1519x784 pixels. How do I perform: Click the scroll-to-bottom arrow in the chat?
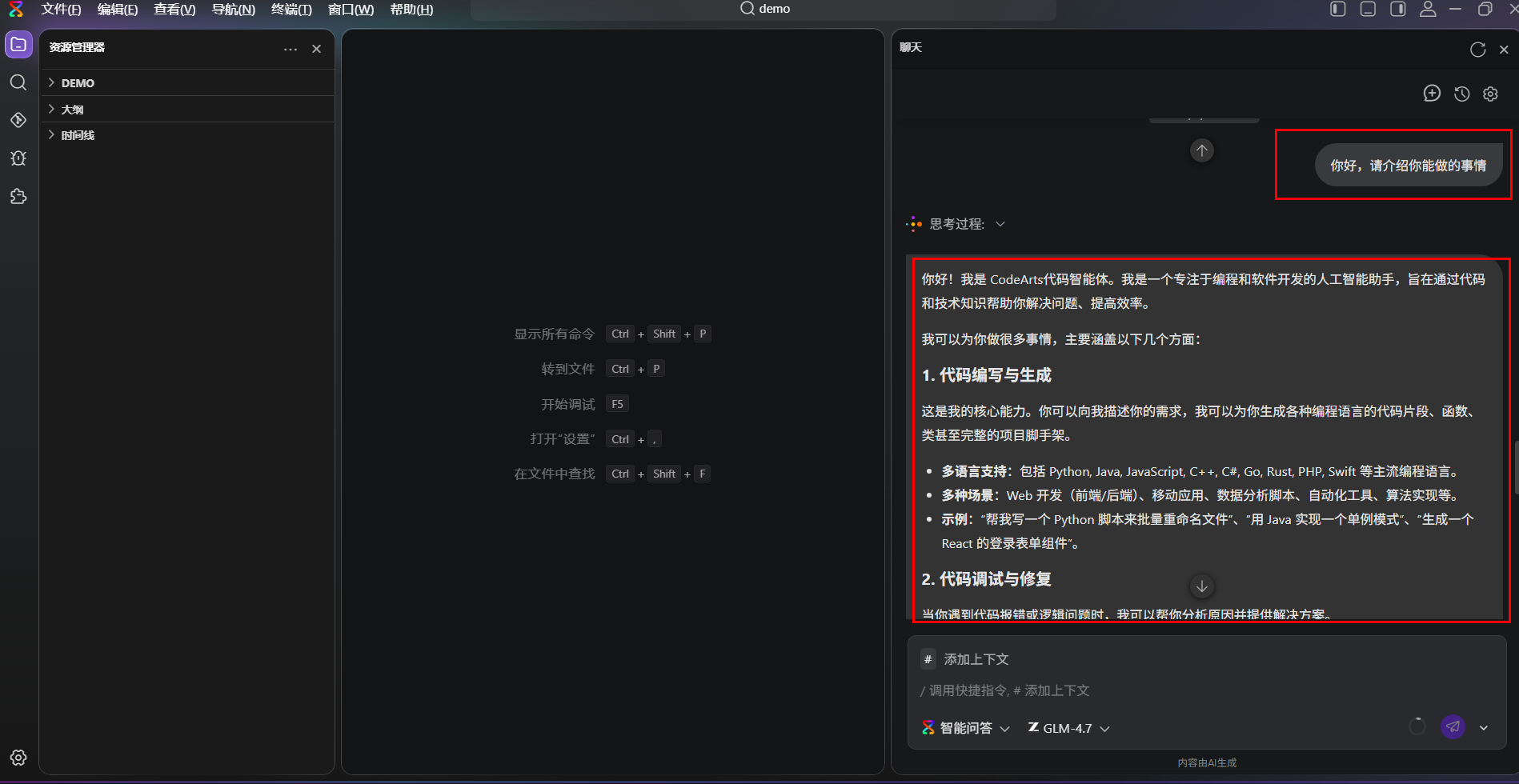[x=1202, y=586]
